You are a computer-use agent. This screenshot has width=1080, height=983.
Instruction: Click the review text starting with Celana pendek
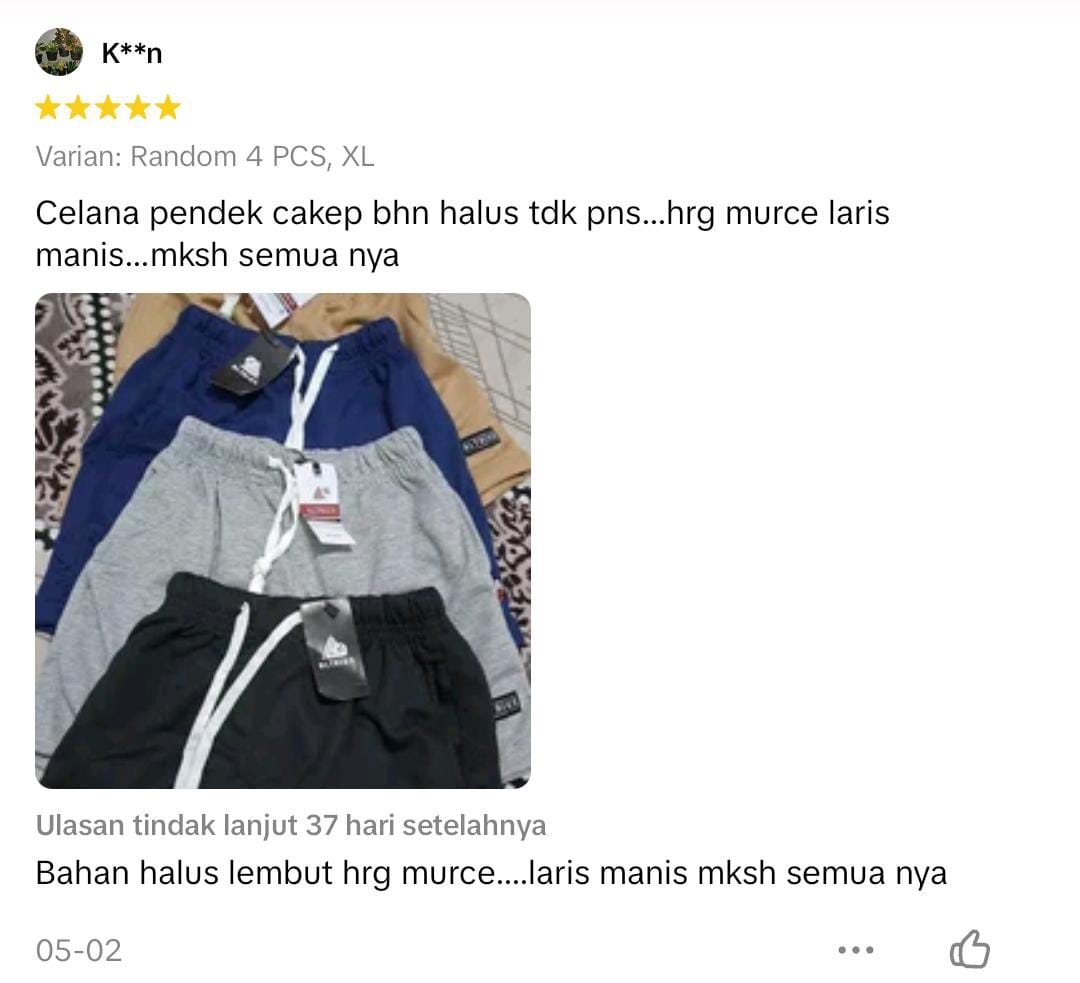tap(462, 234)
